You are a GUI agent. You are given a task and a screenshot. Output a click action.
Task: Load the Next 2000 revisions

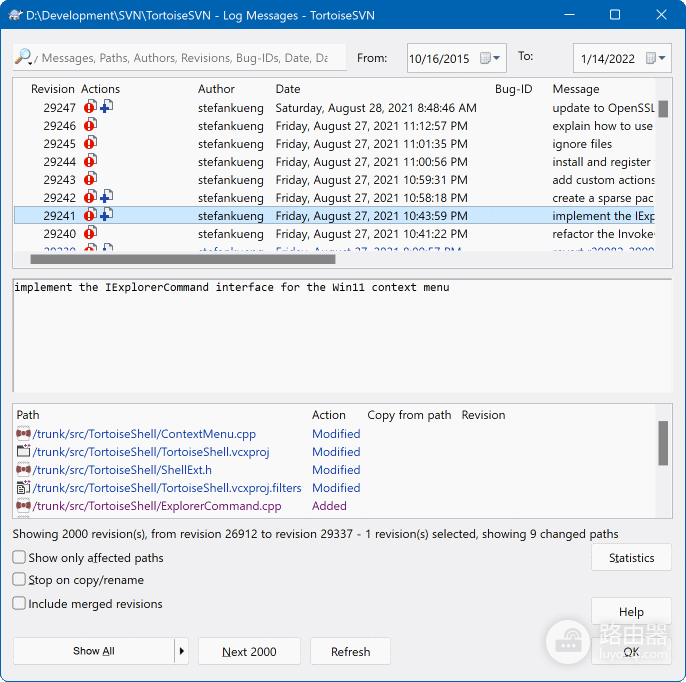pos(249,651)
